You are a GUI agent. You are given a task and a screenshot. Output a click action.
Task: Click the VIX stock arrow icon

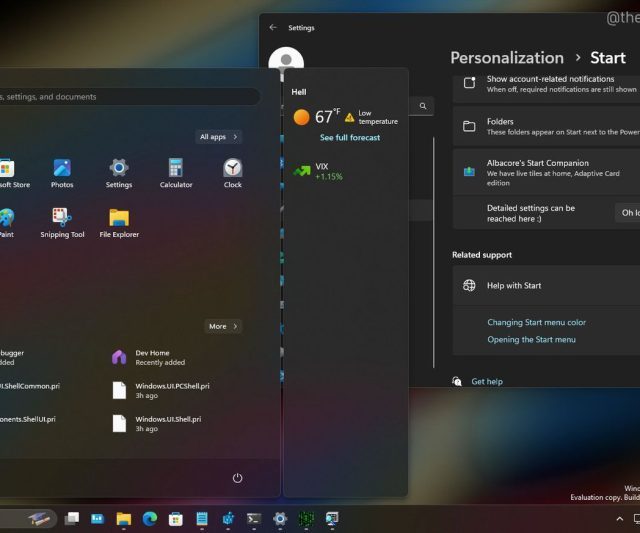302,171
